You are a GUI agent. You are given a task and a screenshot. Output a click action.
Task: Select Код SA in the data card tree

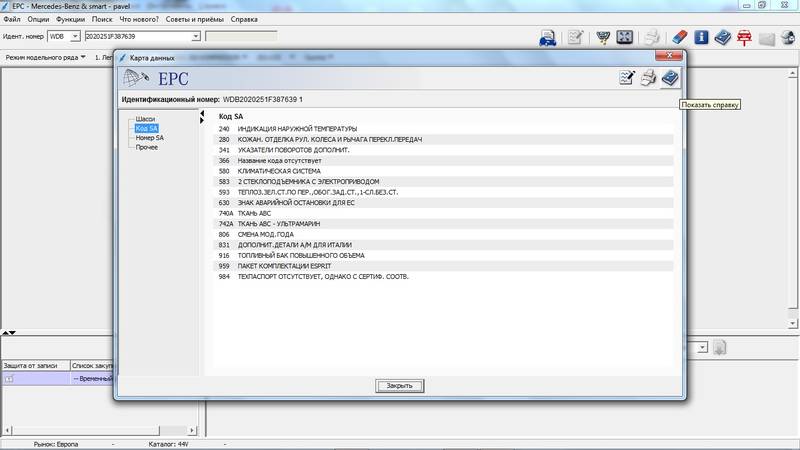pos(146,128)
